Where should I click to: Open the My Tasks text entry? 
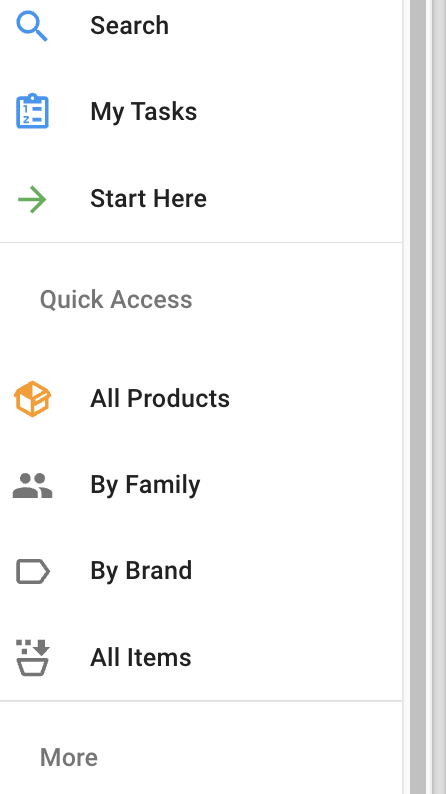[x=144, y=112]
